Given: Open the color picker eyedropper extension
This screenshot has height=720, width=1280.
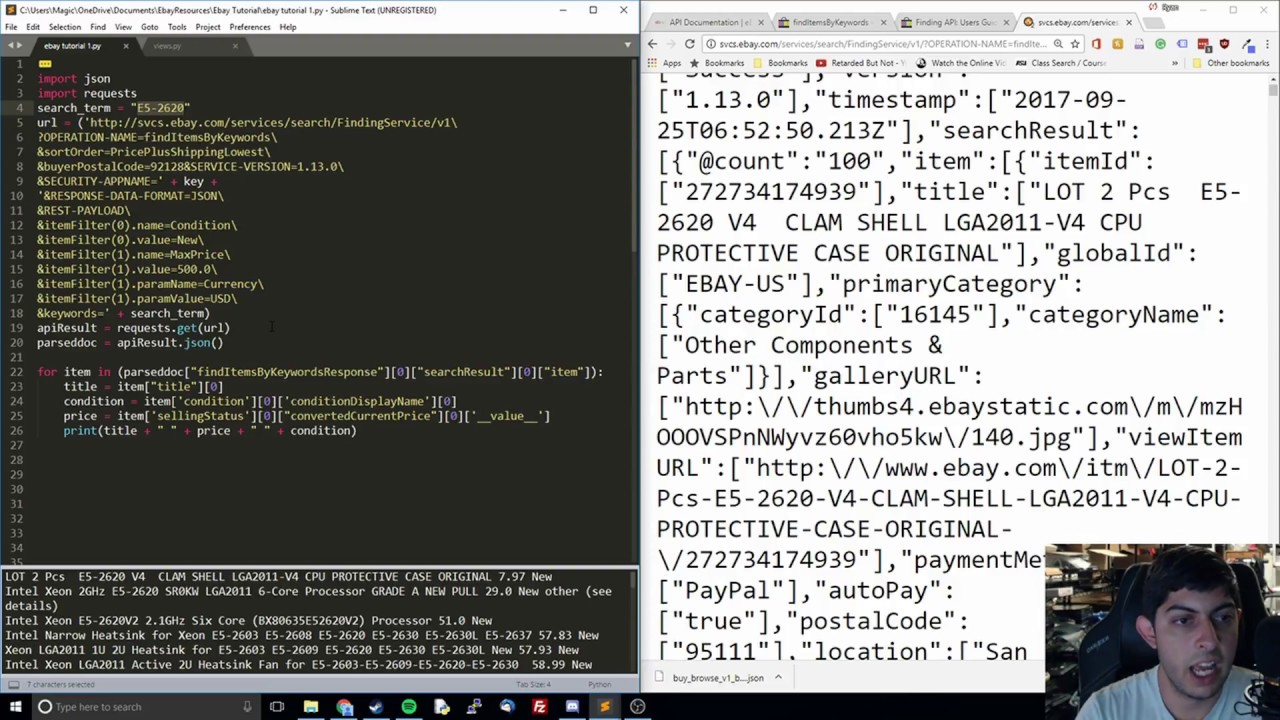Looking at the screenshot, I should pyautogui.click(x=1248, y=45).
